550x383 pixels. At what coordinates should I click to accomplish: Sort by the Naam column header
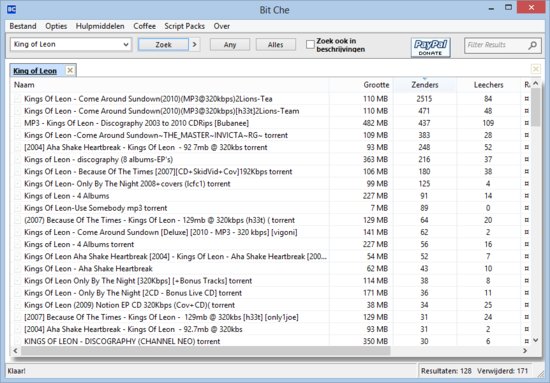(170, 85)
